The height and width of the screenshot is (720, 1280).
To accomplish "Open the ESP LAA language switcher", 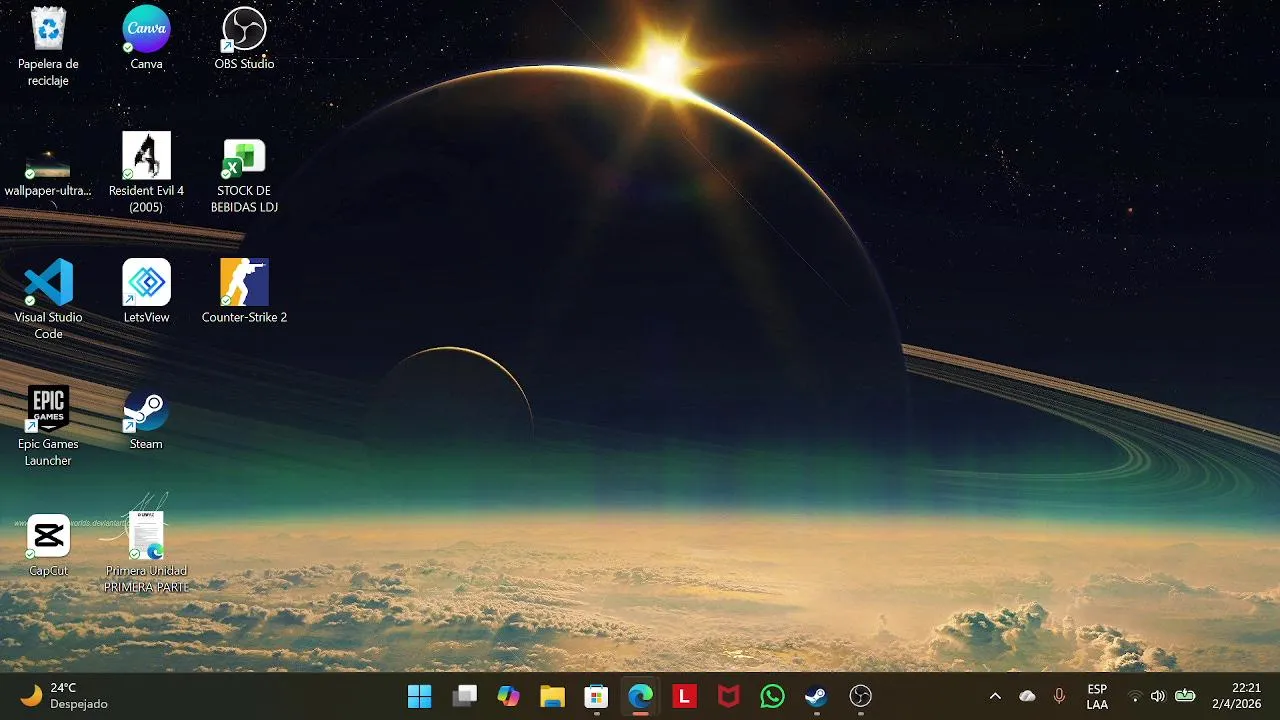I will (x=1097, y=696).
